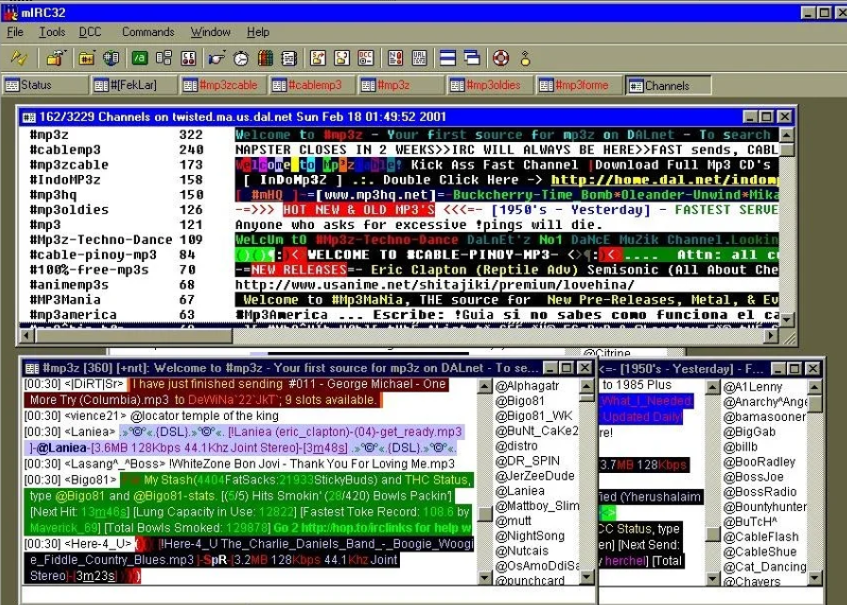
Task: Click channels list vertical scrollbar up arrow
Action: click(x=786, y=135)
